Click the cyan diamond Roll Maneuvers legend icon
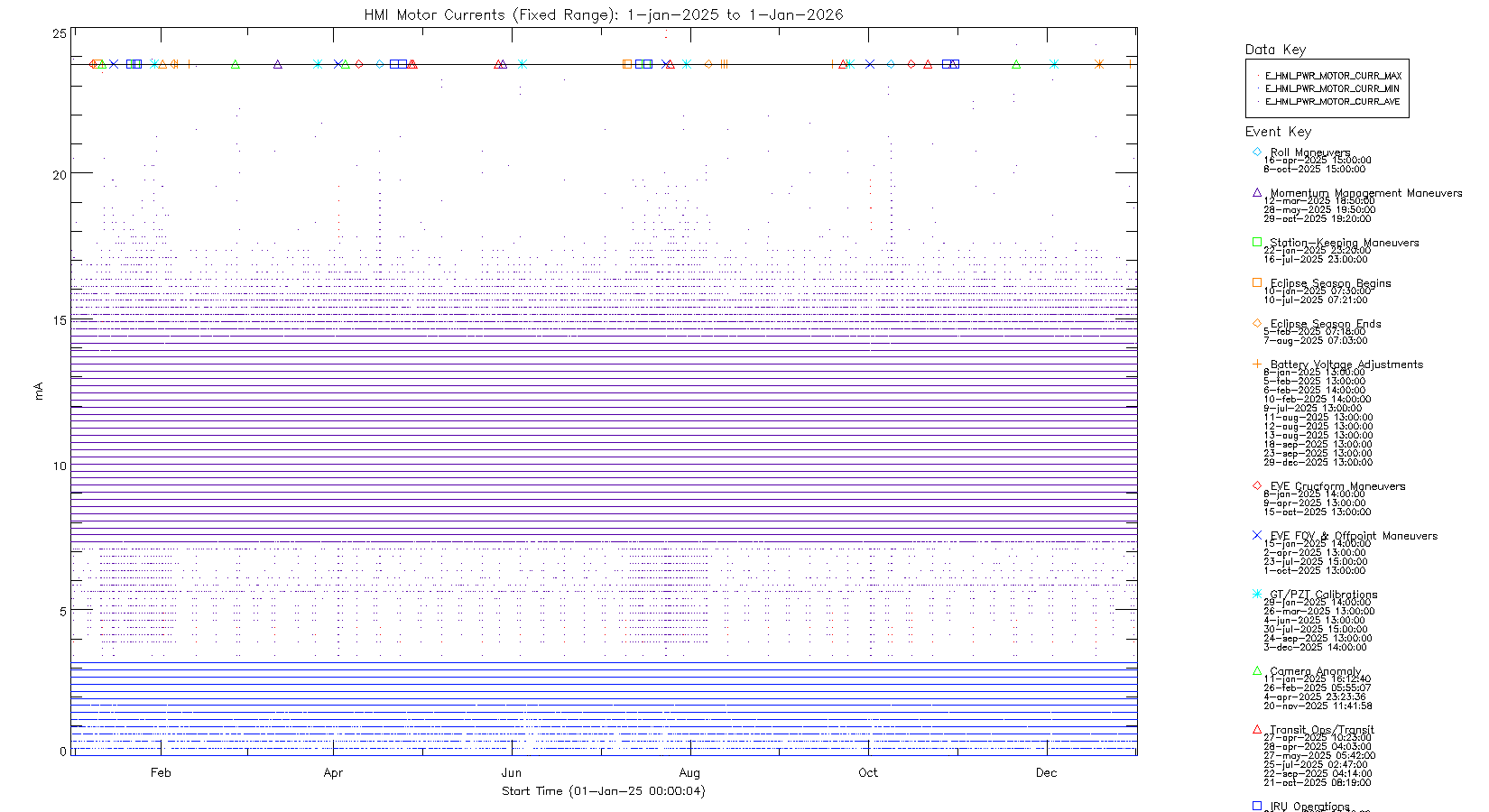 coord(1256,152)
